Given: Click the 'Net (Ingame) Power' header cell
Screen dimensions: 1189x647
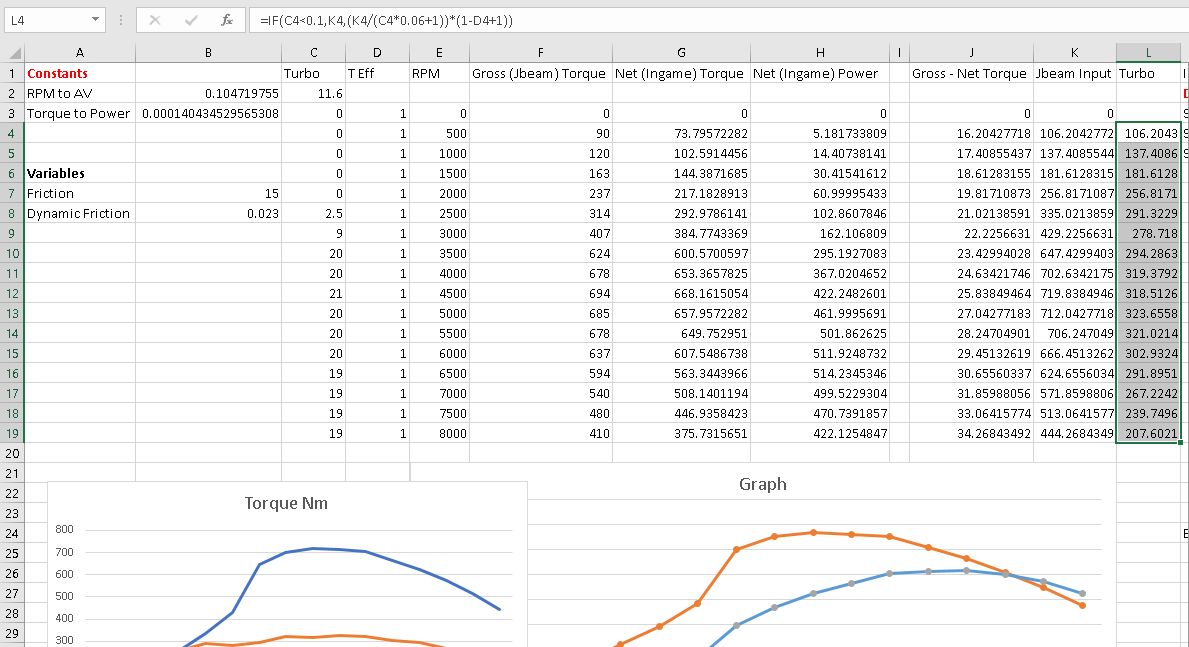Looking at the screenshot, I should [x=820, y=74].
